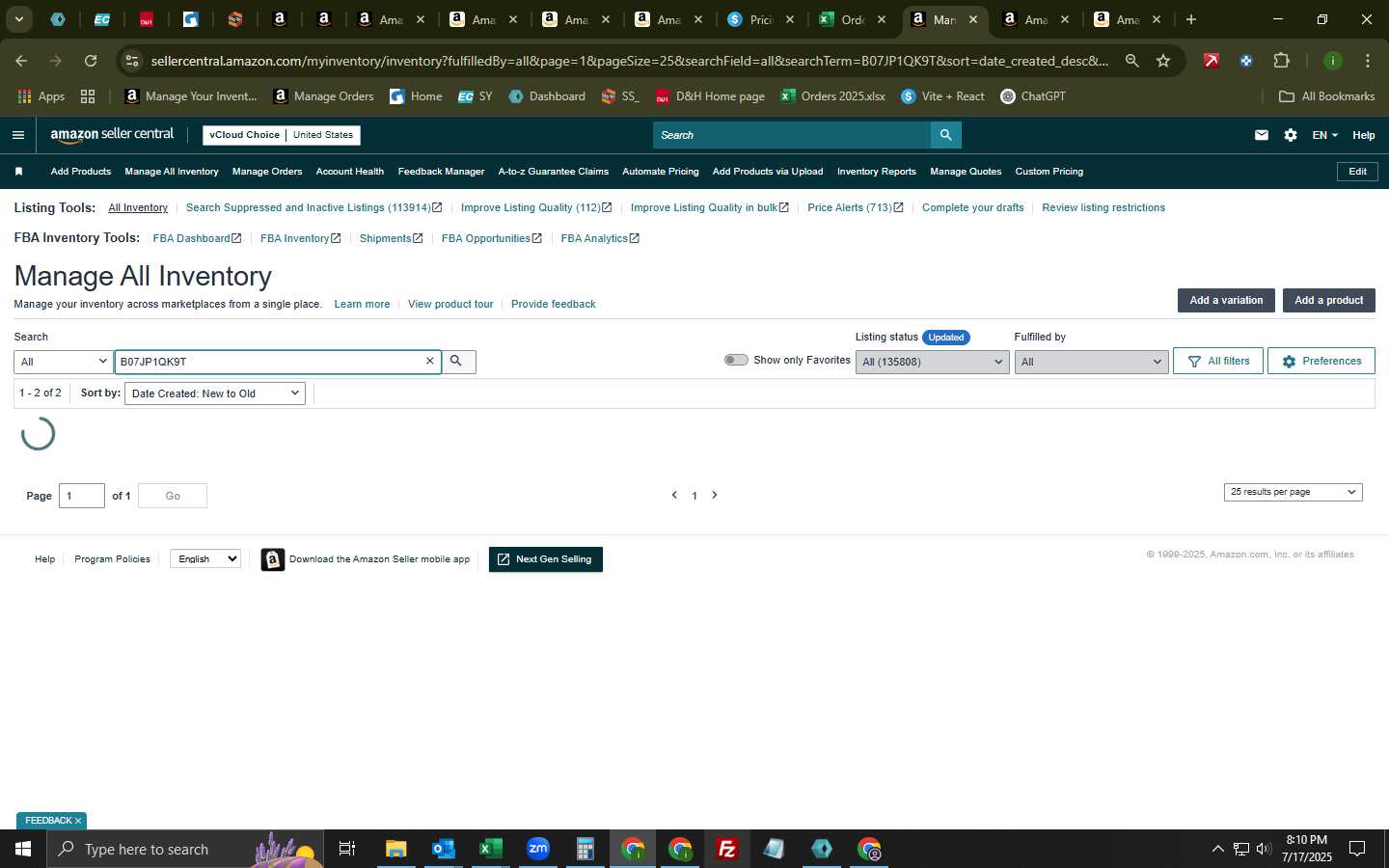Click the Add a variation button
This screenshot has height=868, width=1389.
tap(1226, 301)
